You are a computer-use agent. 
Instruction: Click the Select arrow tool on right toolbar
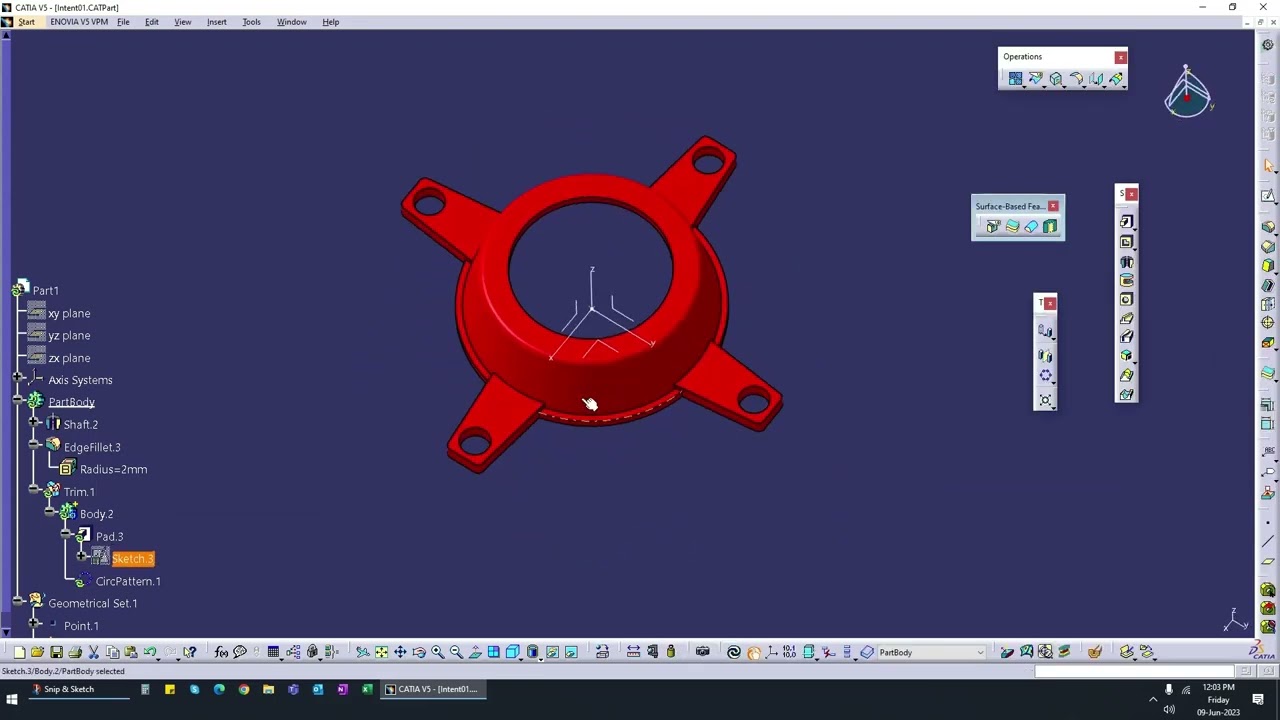point(1268,165)
